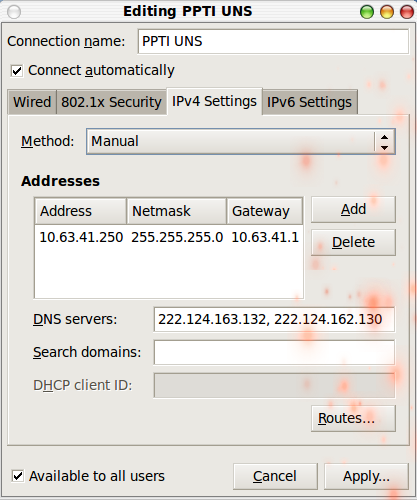Click the gray circle window menu button
Screen dimensions: 417x500
coord(14,12)
